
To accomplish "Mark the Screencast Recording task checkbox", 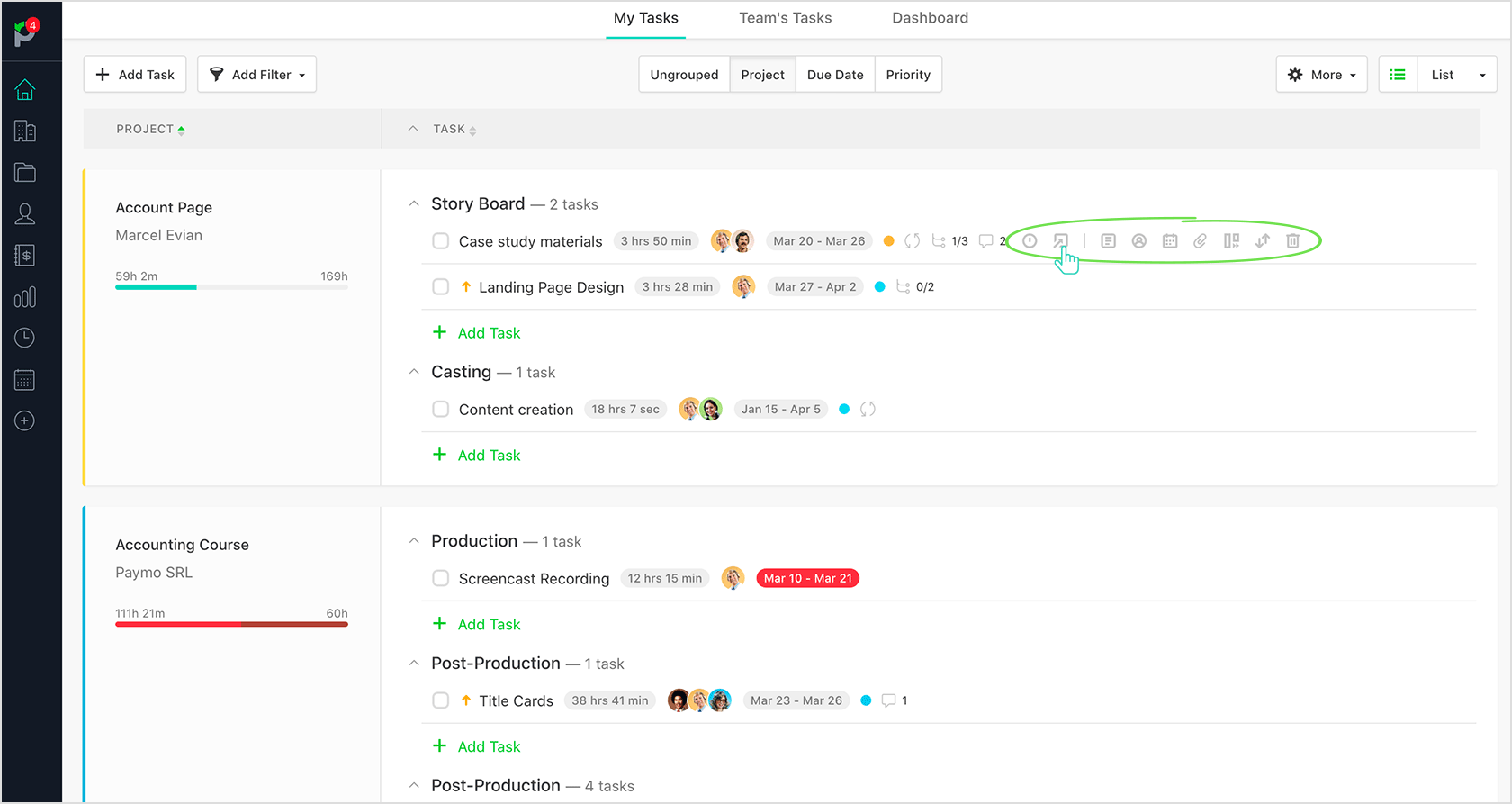I will 440,578.
